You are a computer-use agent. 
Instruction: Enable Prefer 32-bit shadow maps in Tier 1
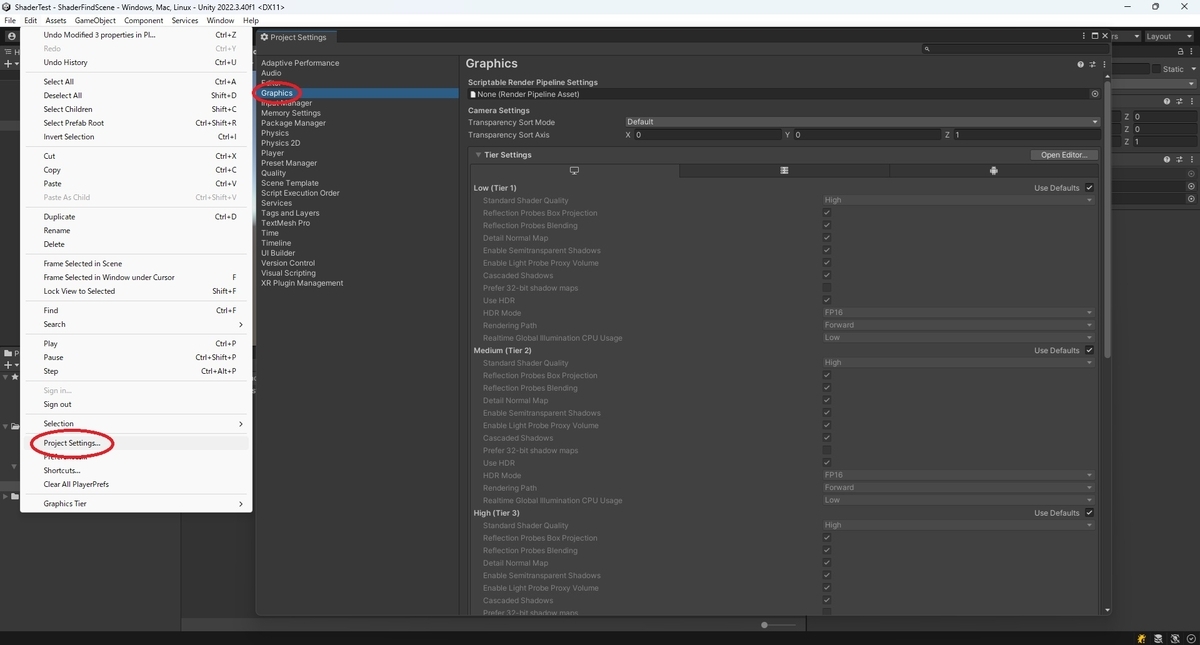tap(827, 287)
